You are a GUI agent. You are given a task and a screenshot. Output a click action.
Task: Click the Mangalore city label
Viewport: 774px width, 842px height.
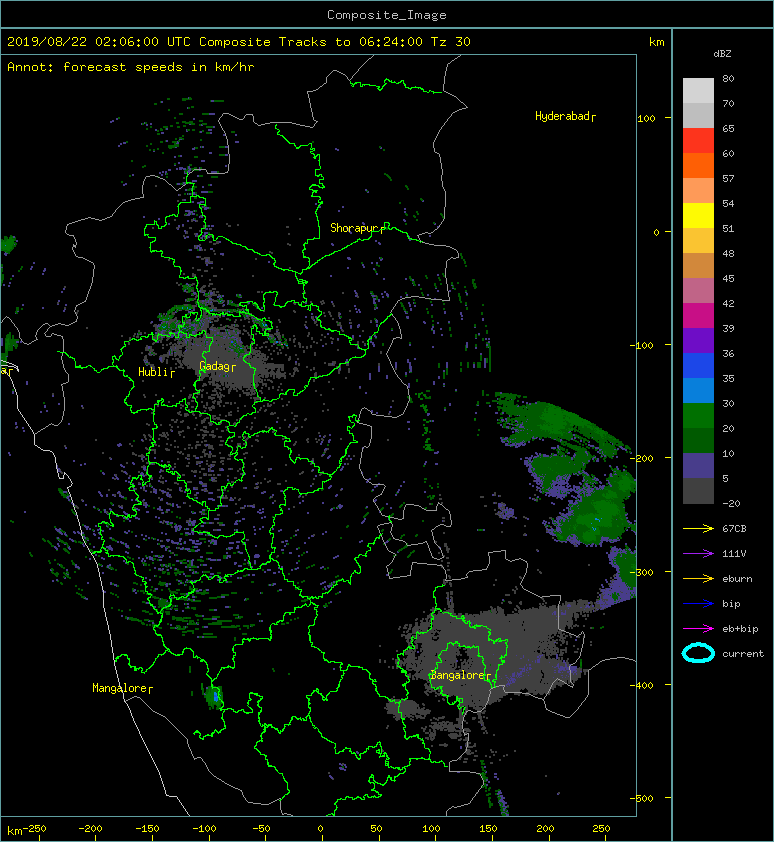(x=122, y=688)
